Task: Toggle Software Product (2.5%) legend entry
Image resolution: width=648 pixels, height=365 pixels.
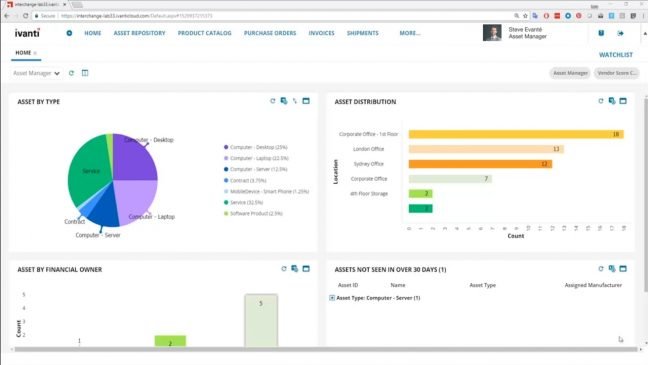Action: pyautogui.click(x=253, y=213)
